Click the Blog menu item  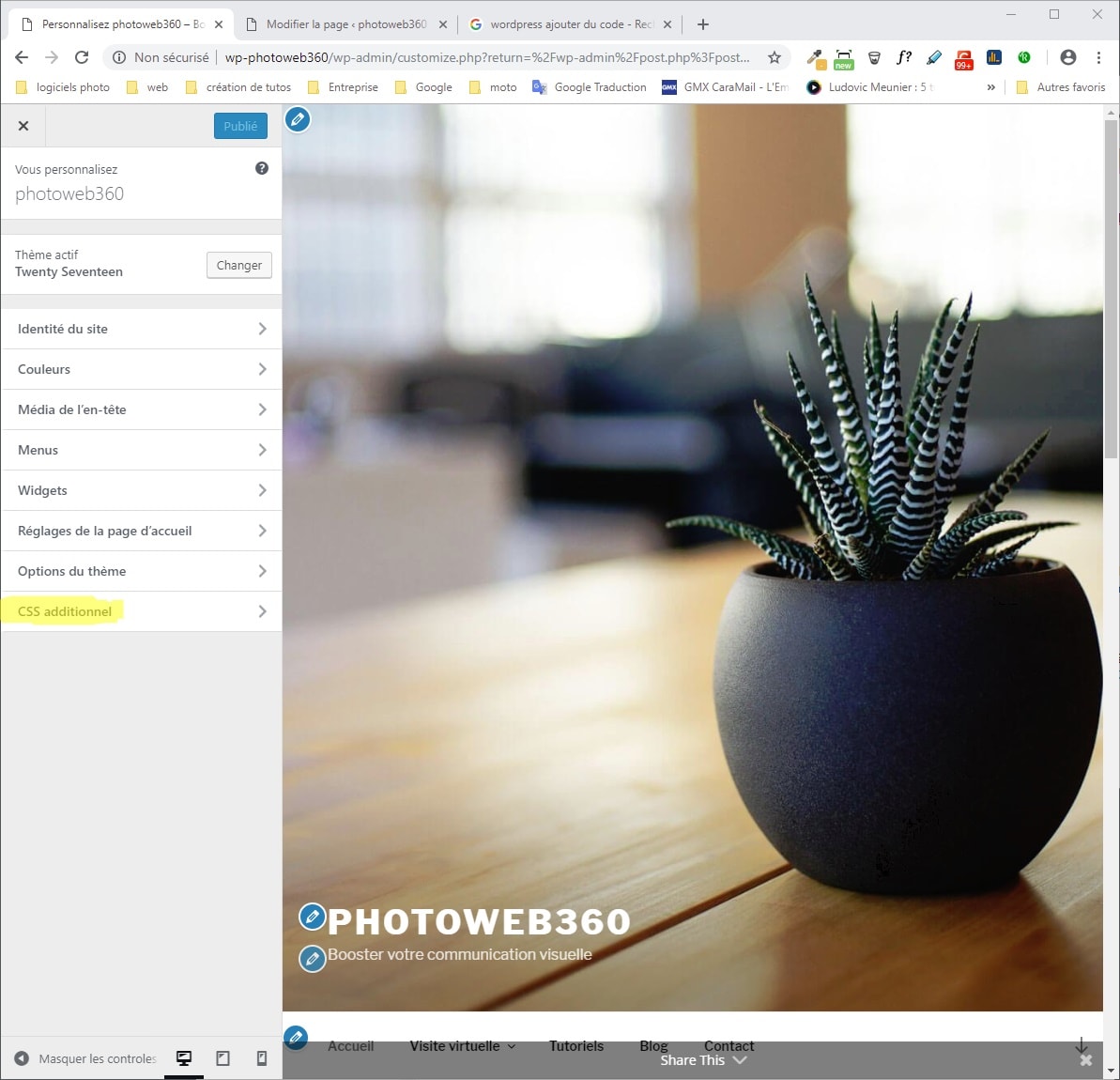[653, 1045]
